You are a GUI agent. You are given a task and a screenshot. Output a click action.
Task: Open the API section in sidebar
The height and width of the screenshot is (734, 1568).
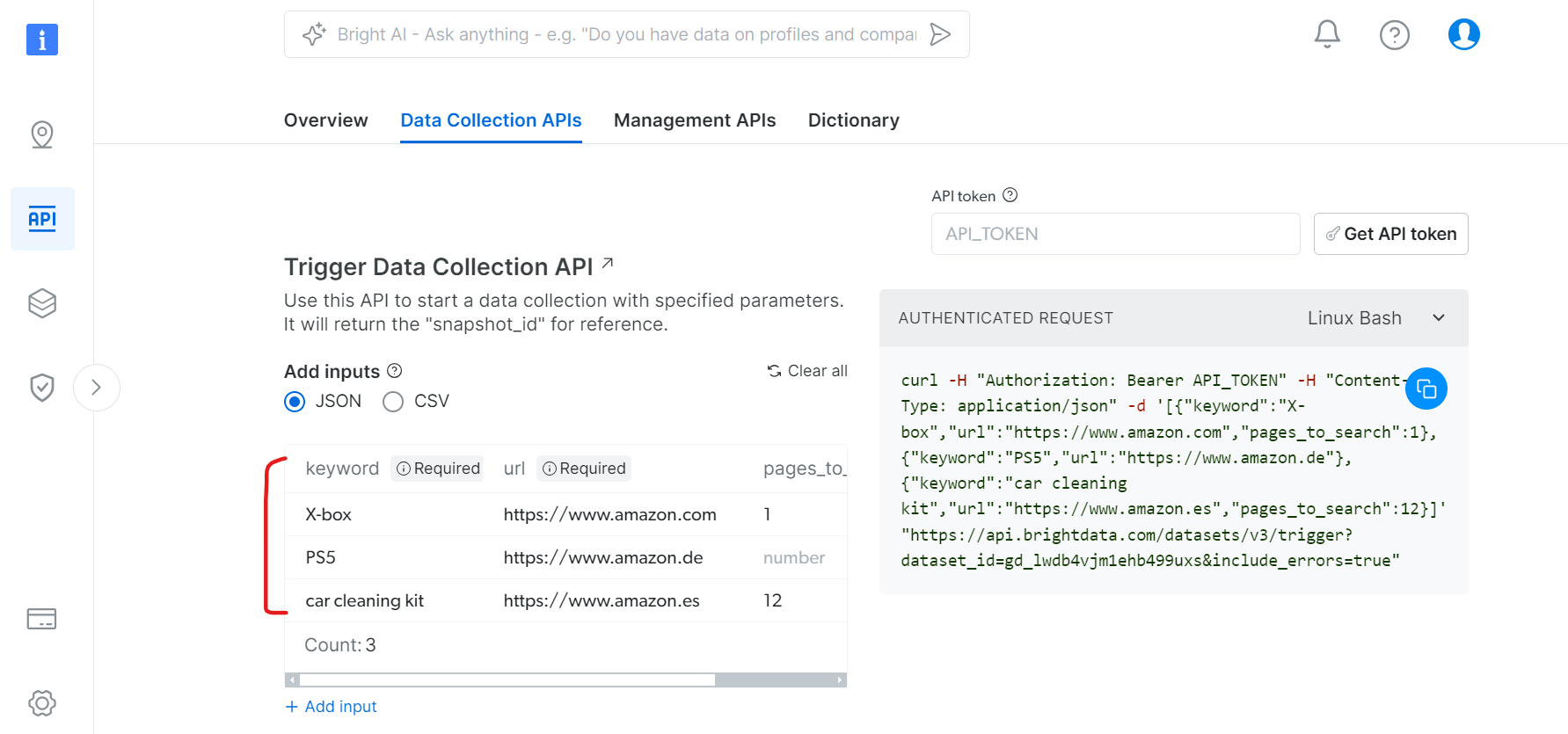(x=42, y=219)
